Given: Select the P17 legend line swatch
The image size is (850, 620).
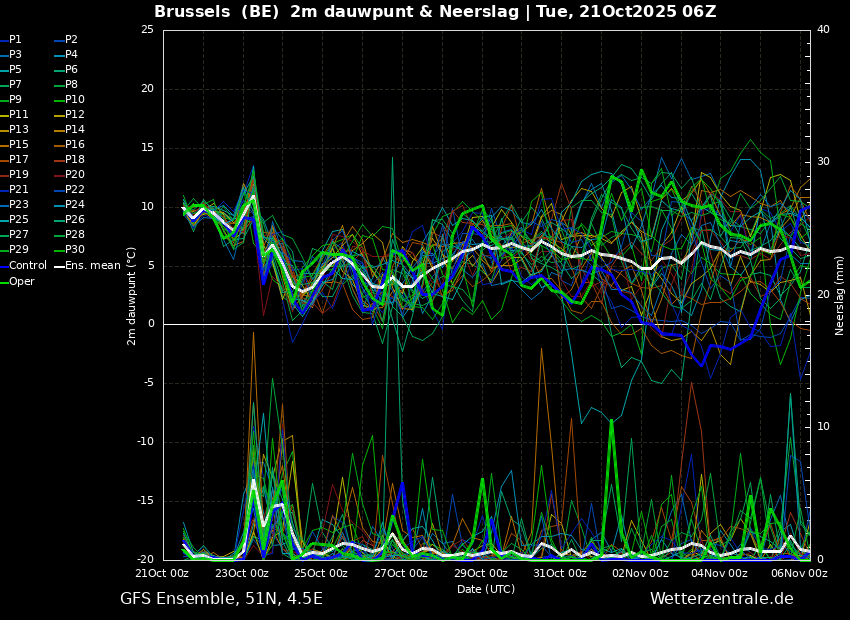Looking at the screenshot, I should pyautogui.click(x=4, y=160).
